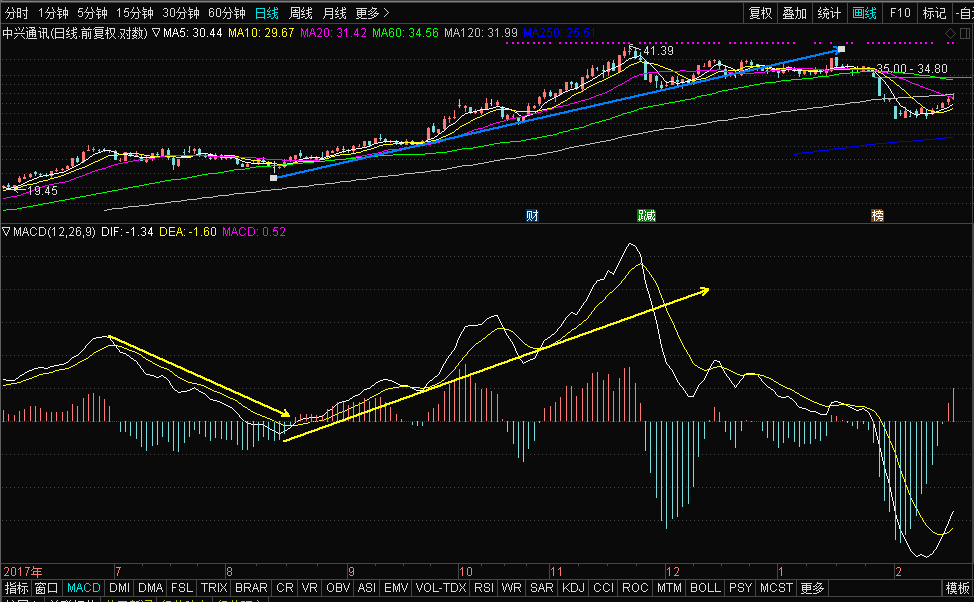The image size is (974, 602).
Task: Click the diamond icon at top right of chart
Action: coord(950,34)
